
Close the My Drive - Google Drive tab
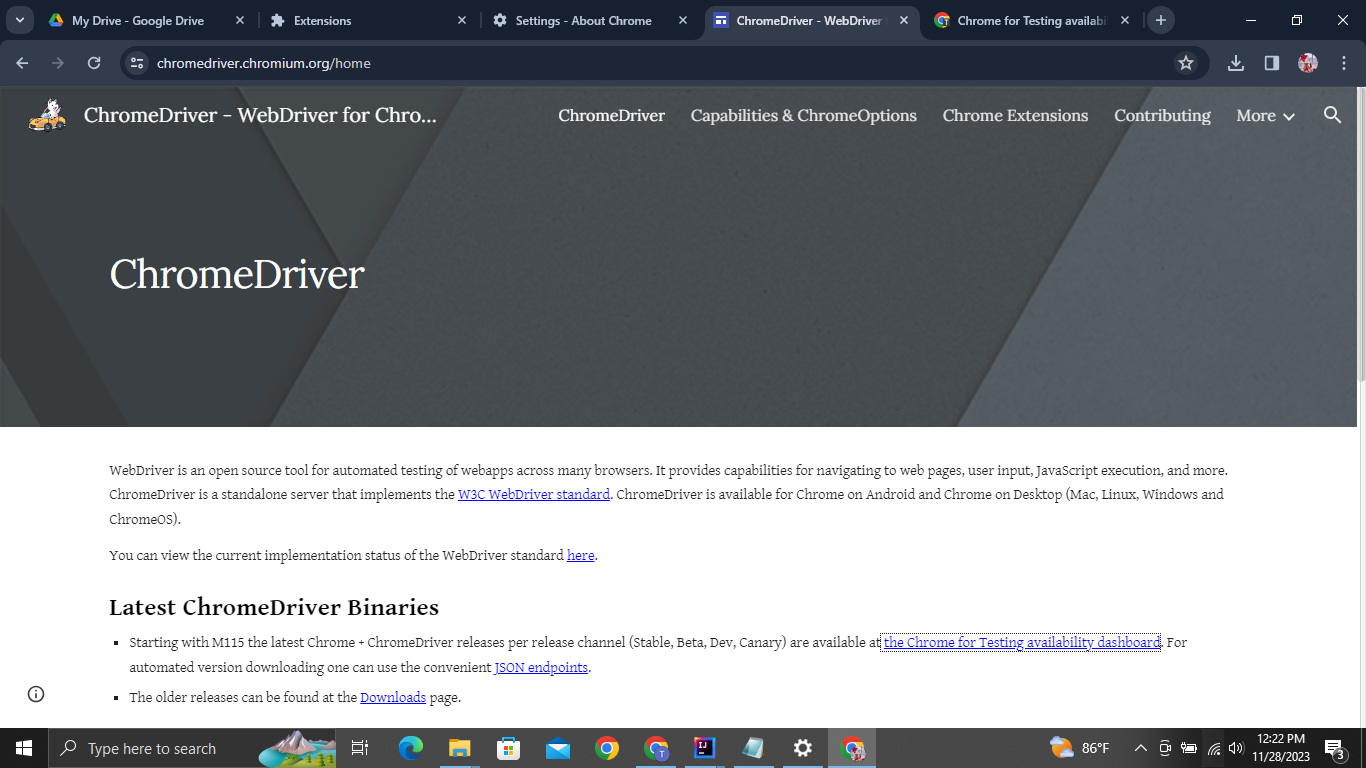tap(240, 20)
